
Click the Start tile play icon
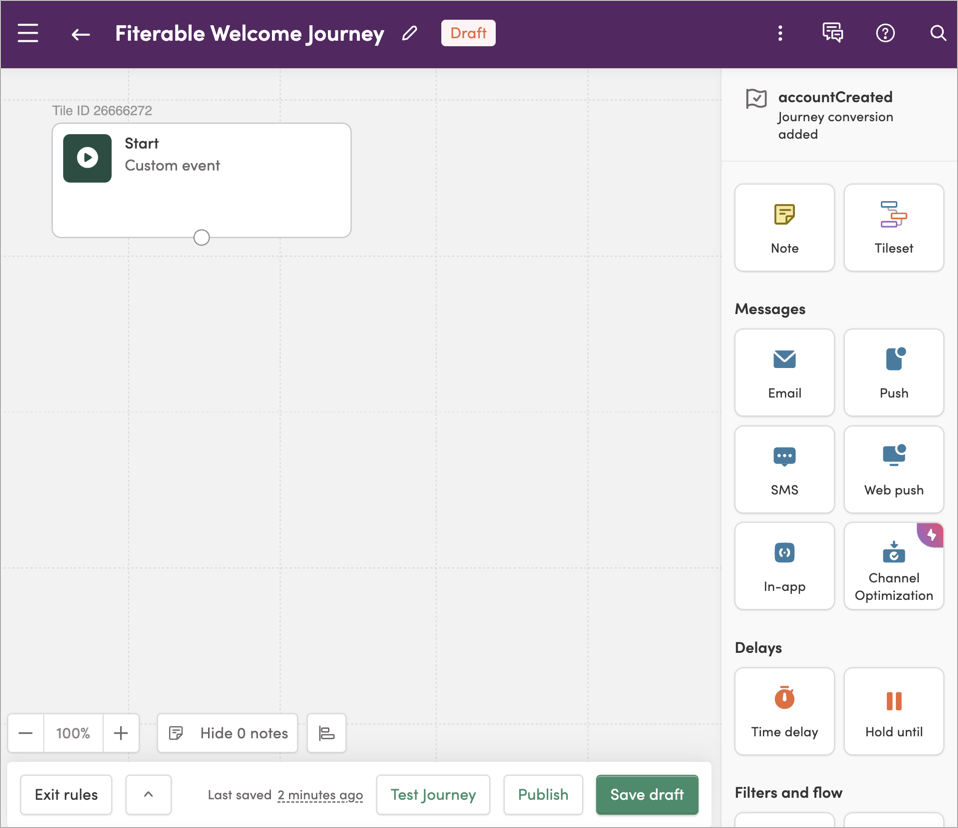point(87,158)
